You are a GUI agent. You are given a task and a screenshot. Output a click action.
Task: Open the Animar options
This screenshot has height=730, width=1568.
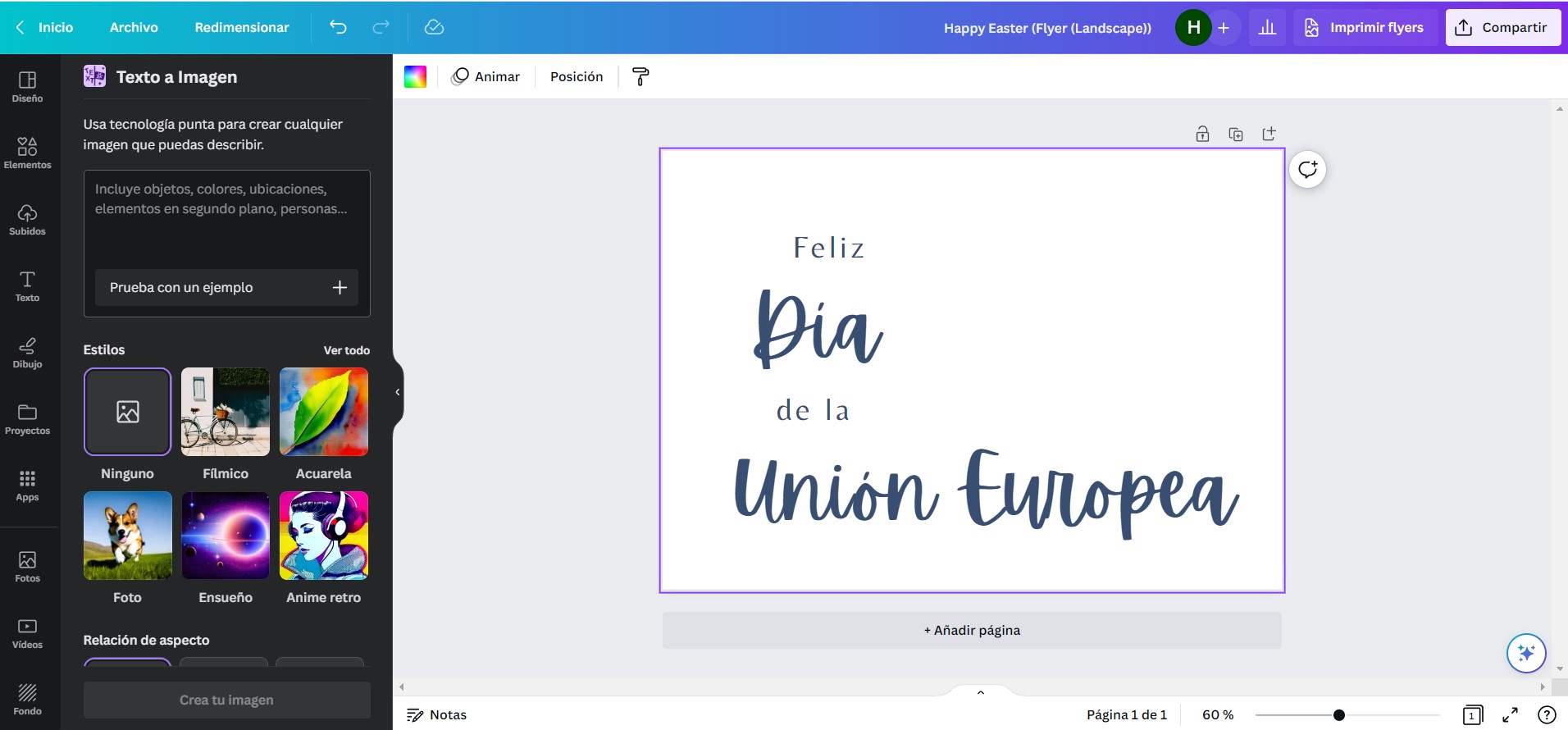485,76
